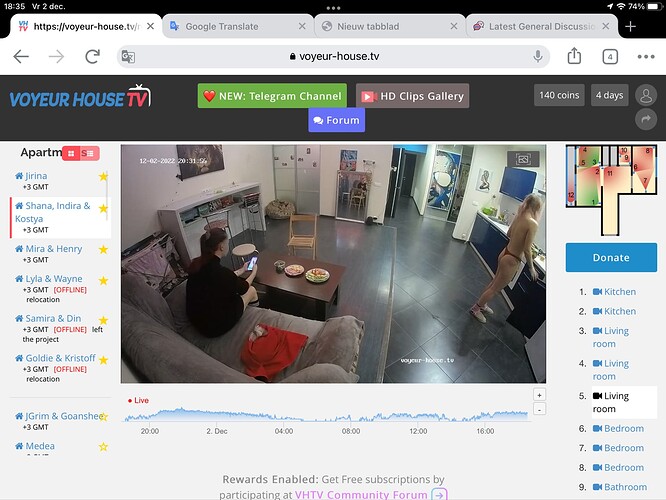
Task: Open the Samira & Din apartment link
Action: (48, 319)
